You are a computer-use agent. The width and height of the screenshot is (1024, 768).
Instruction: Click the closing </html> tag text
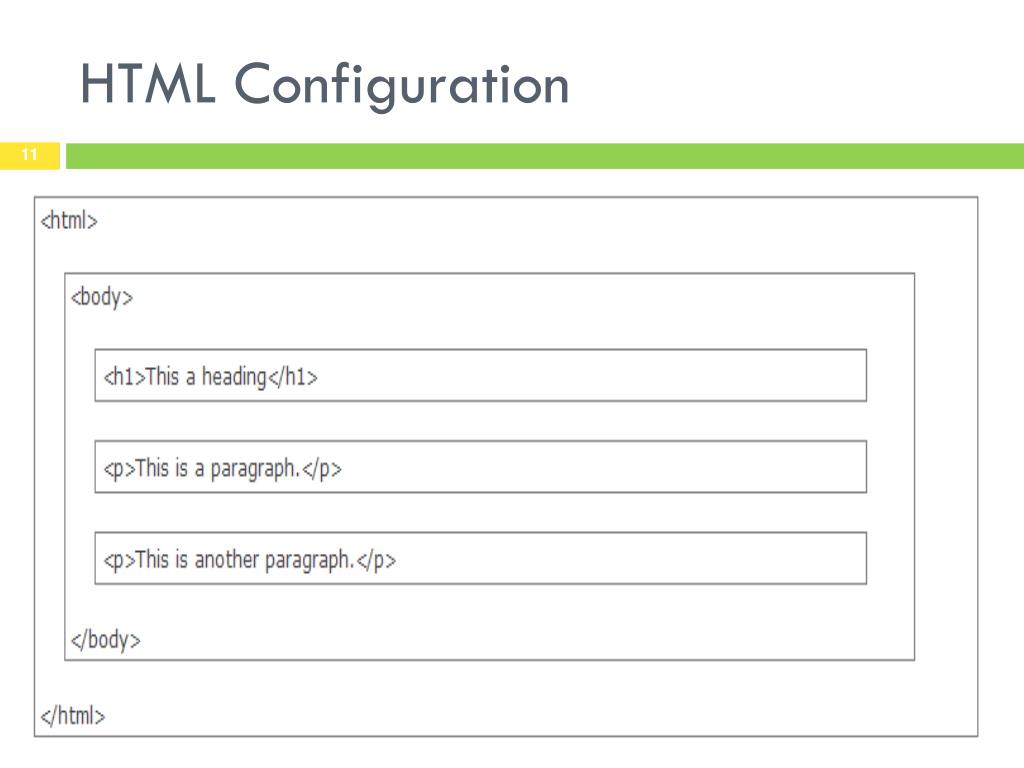[72, 716]
